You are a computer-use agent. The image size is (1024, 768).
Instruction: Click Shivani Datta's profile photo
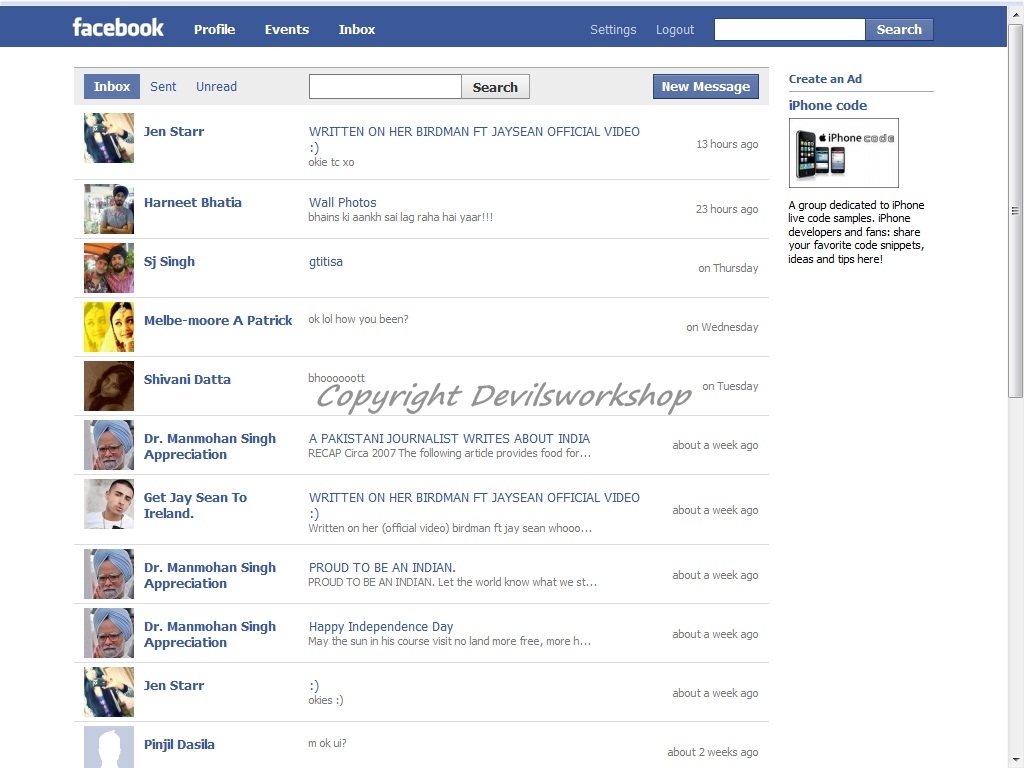(x=109, y=386)
